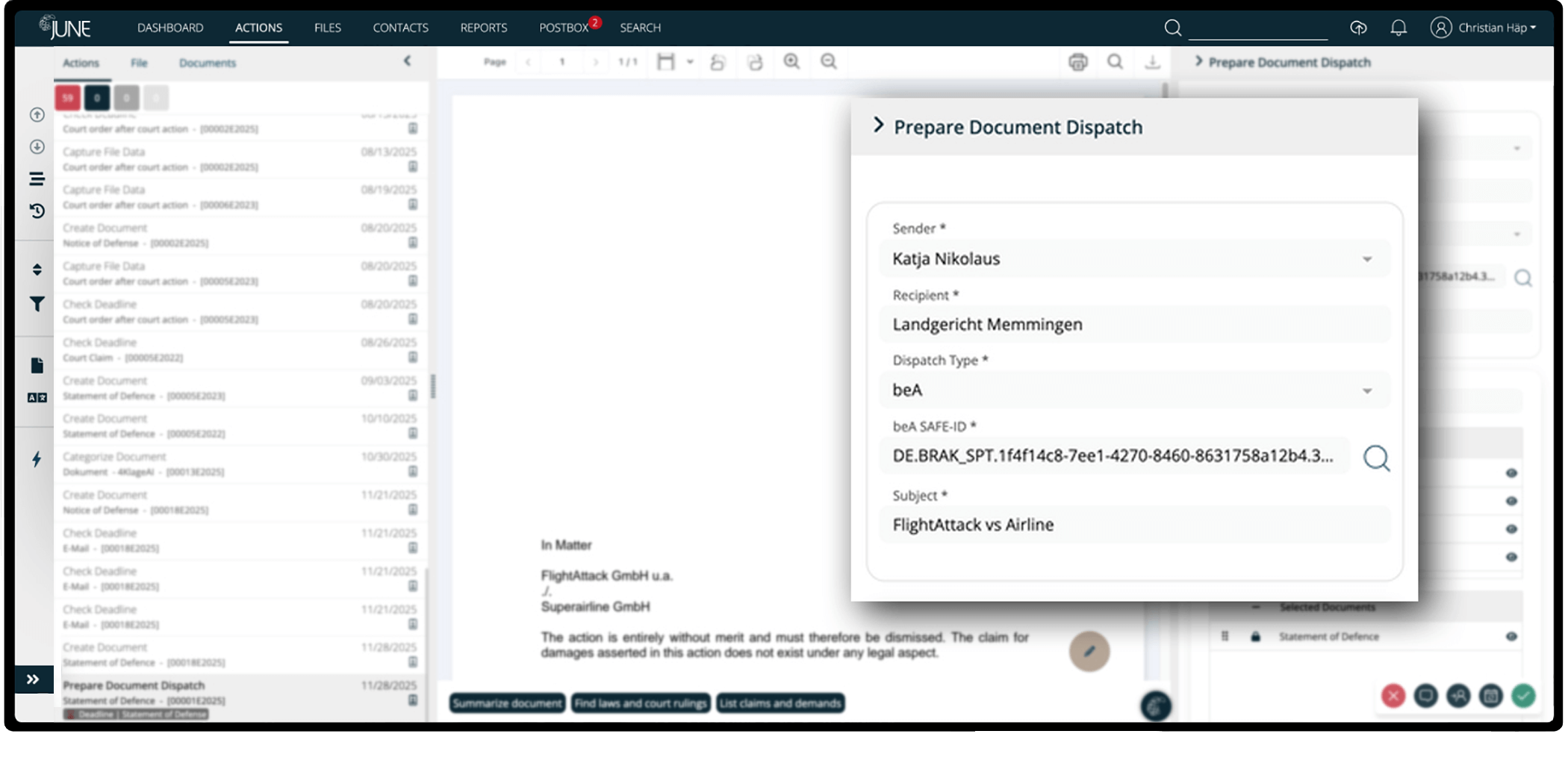Toggle visibility of Statement of Defence document
The image size is (1568, 781).
point(1511,637)
